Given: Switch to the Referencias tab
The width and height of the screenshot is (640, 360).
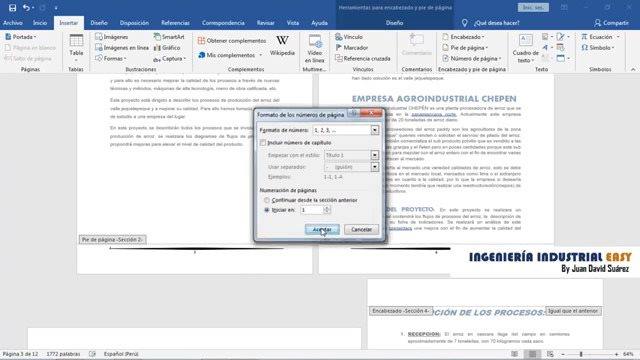Looking at the screenshot, I should 175,23.
